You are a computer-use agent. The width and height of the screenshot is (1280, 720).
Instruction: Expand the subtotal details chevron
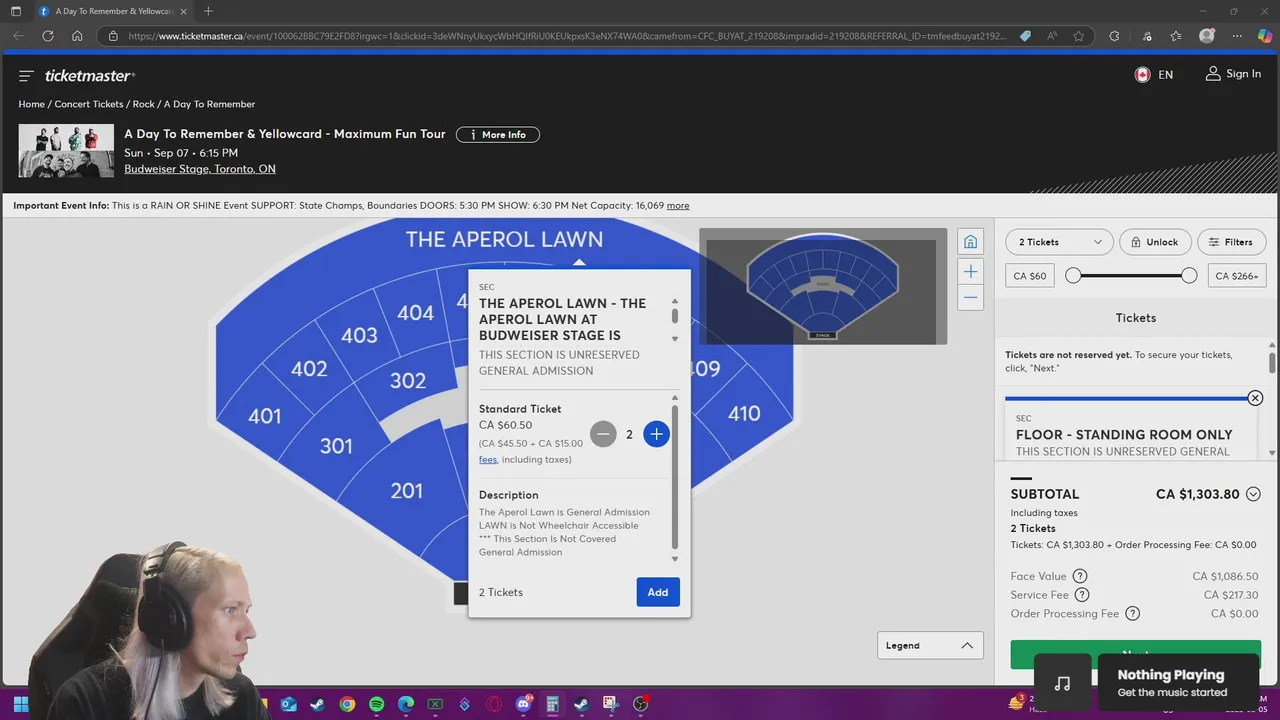tap(1253, 494)
